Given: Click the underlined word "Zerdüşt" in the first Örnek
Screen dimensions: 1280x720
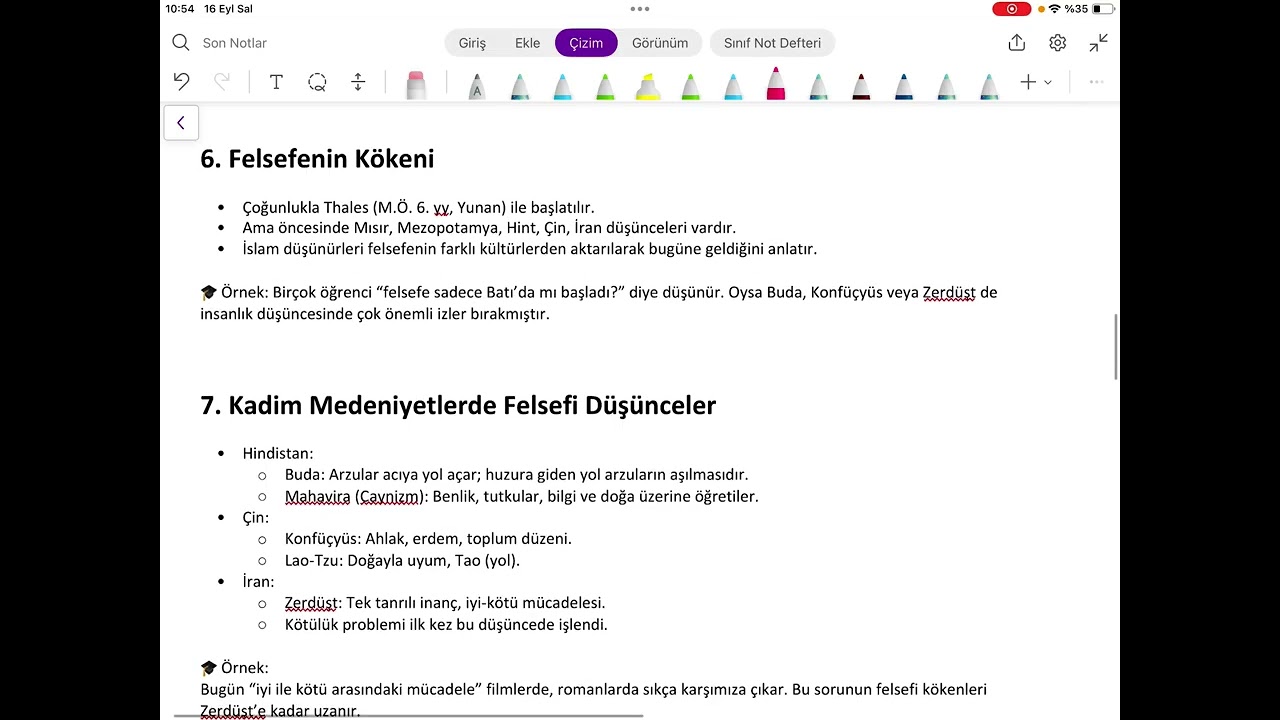Looking at the screenshot, I should pyautogui.click(x=949, y=292).
